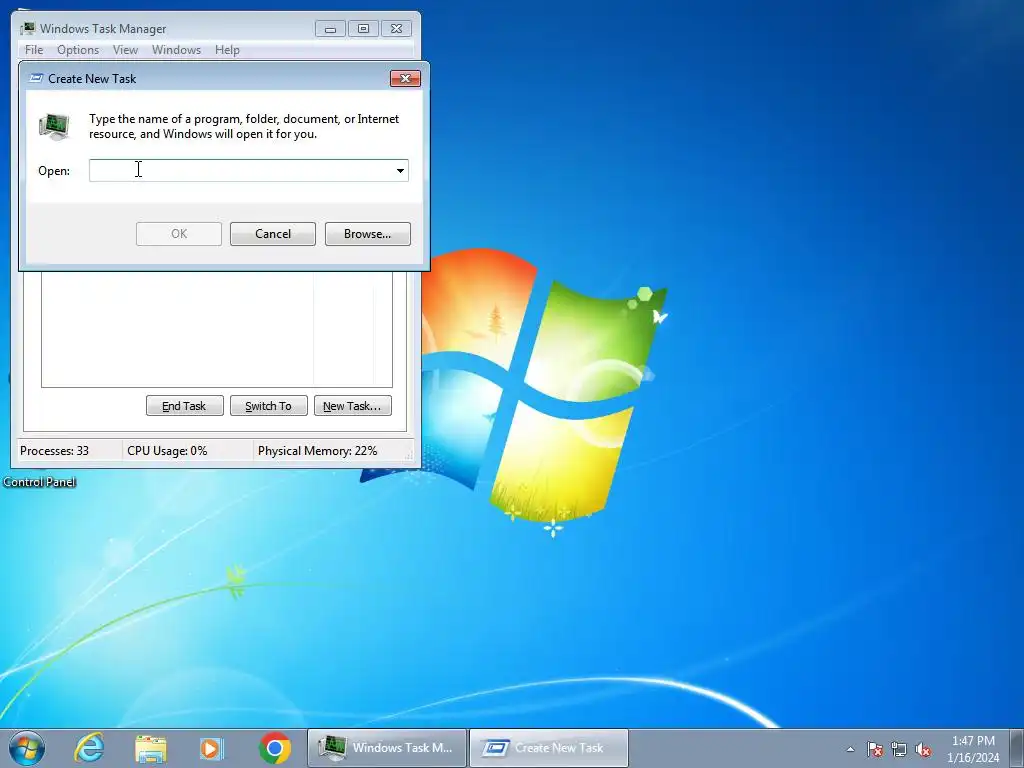The width and height of the screenshot is (1024, 768).
Task: Click the Open text input field
Action: click(x=241, y=170)
